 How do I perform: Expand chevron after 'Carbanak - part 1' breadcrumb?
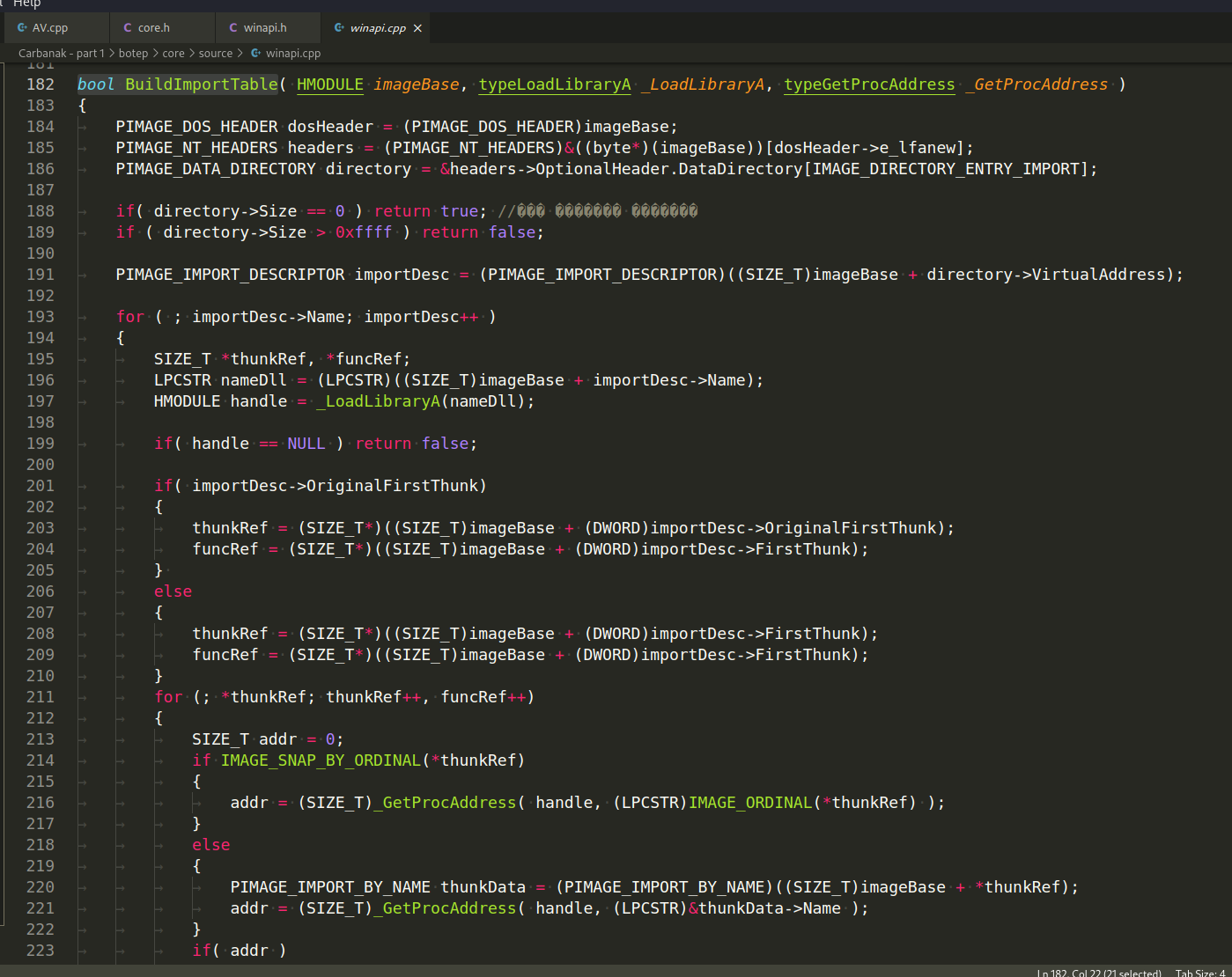click(x=112, y=54)
